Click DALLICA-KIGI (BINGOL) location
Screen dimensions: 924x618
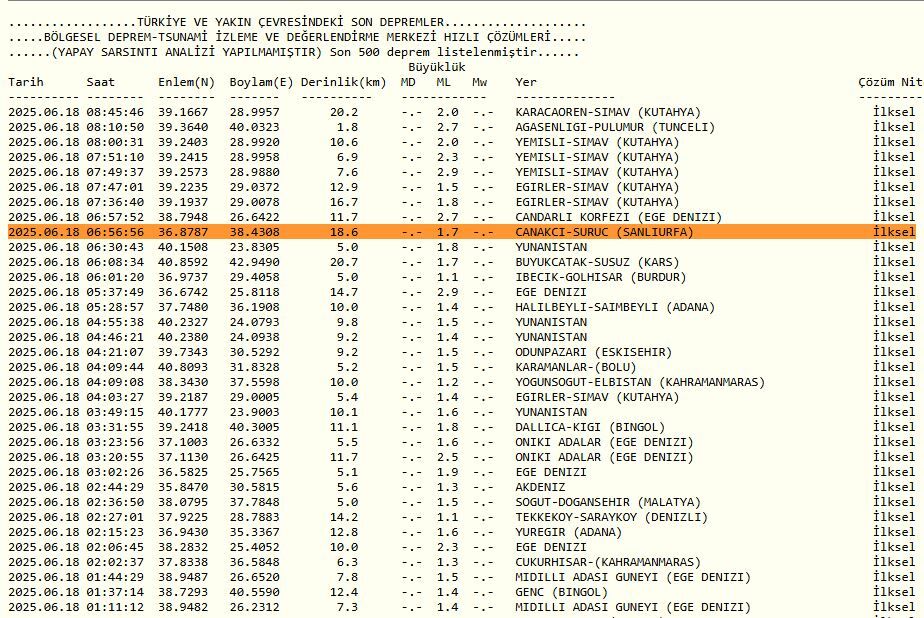[590, 427]
